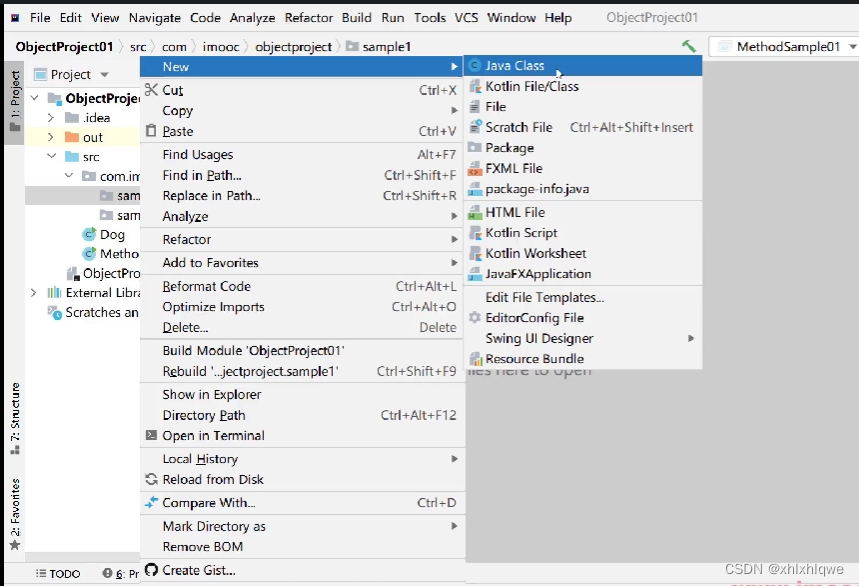Click the Scratches and Consoles icon
859x586 pixels.
click(x=54, y=313)
